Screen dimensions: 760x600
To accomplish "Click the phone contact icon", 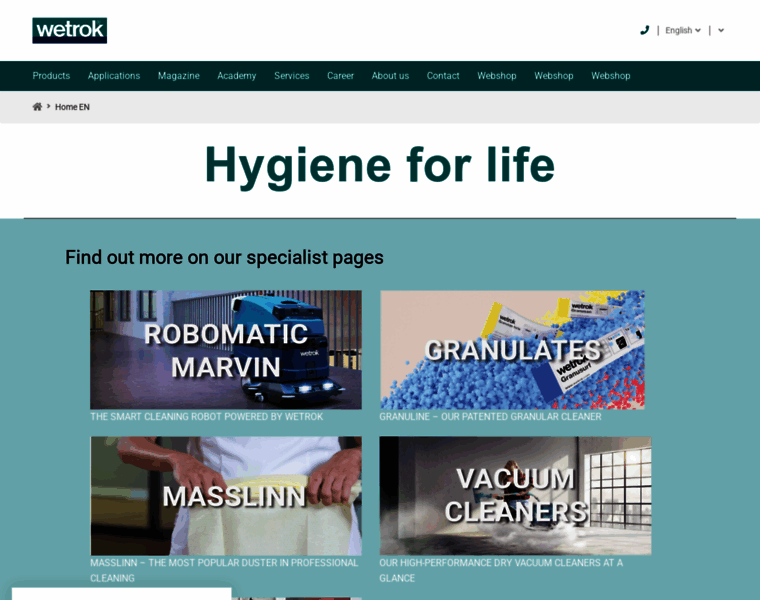I will [644, 31].
